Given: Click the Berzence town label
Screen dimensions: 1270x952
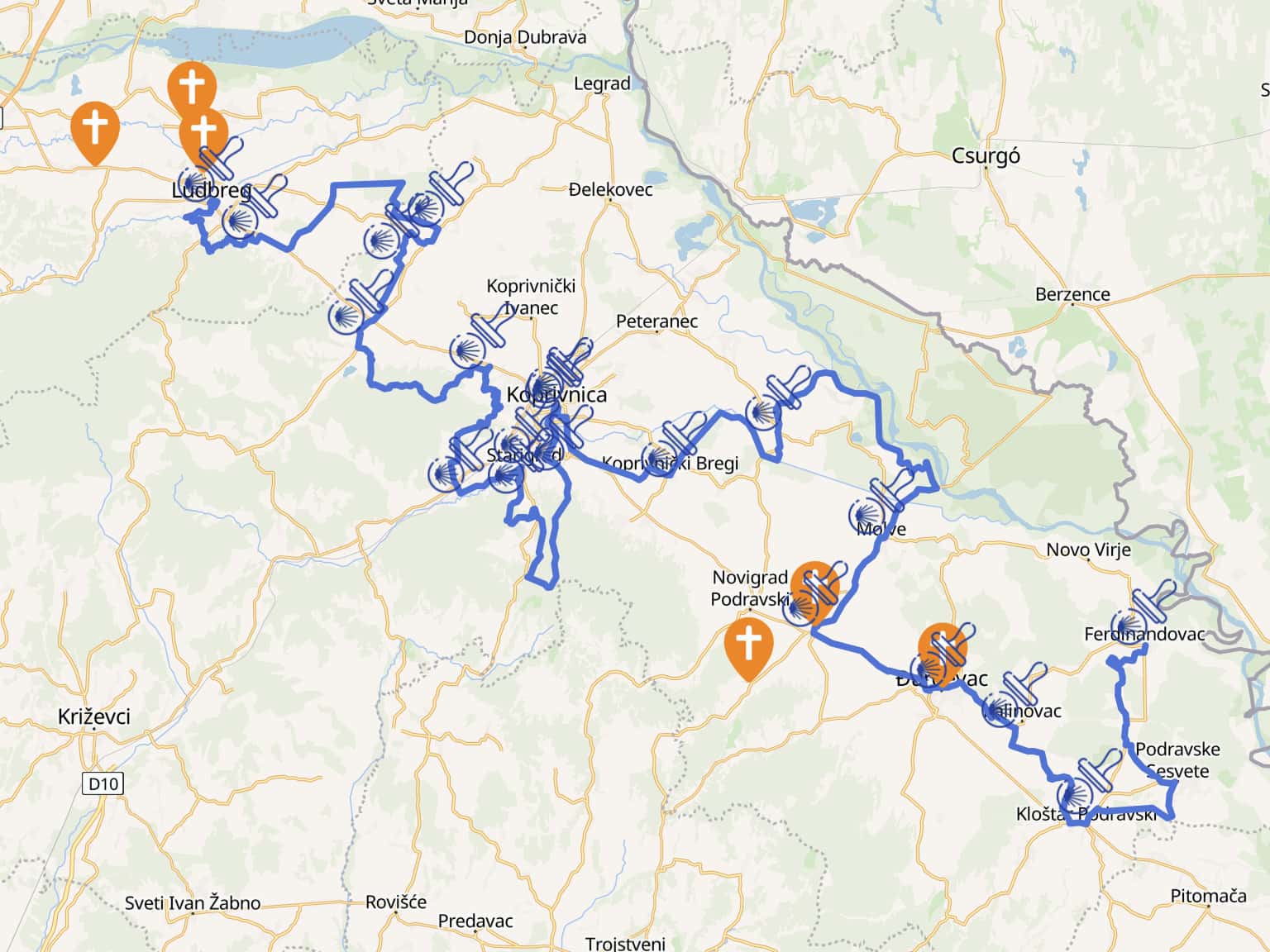Looking at the screenshot, I should (x=1072, y=294).
